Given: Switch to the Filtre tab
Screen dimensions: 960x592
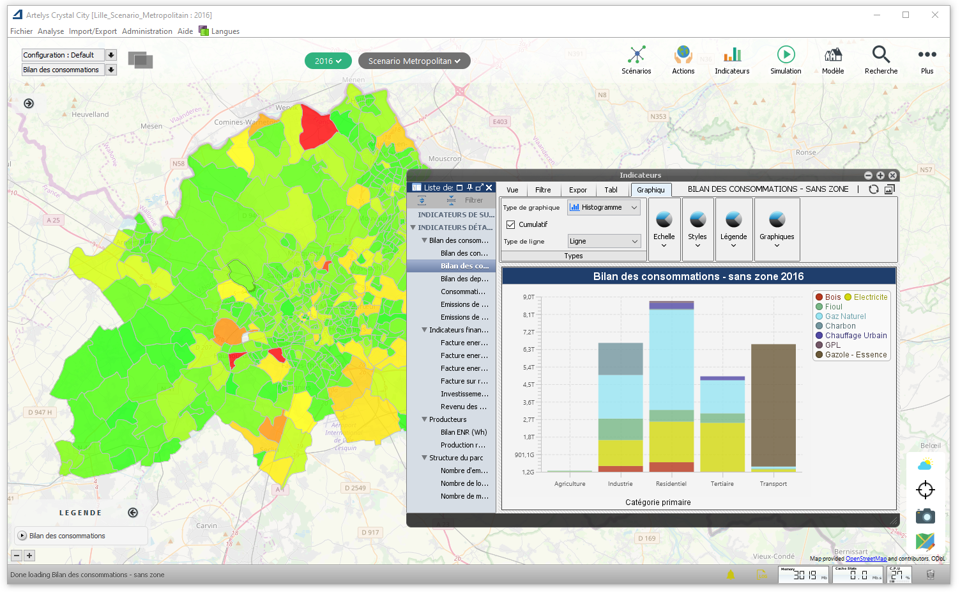Looking at the screenshot, I should 543,190.
